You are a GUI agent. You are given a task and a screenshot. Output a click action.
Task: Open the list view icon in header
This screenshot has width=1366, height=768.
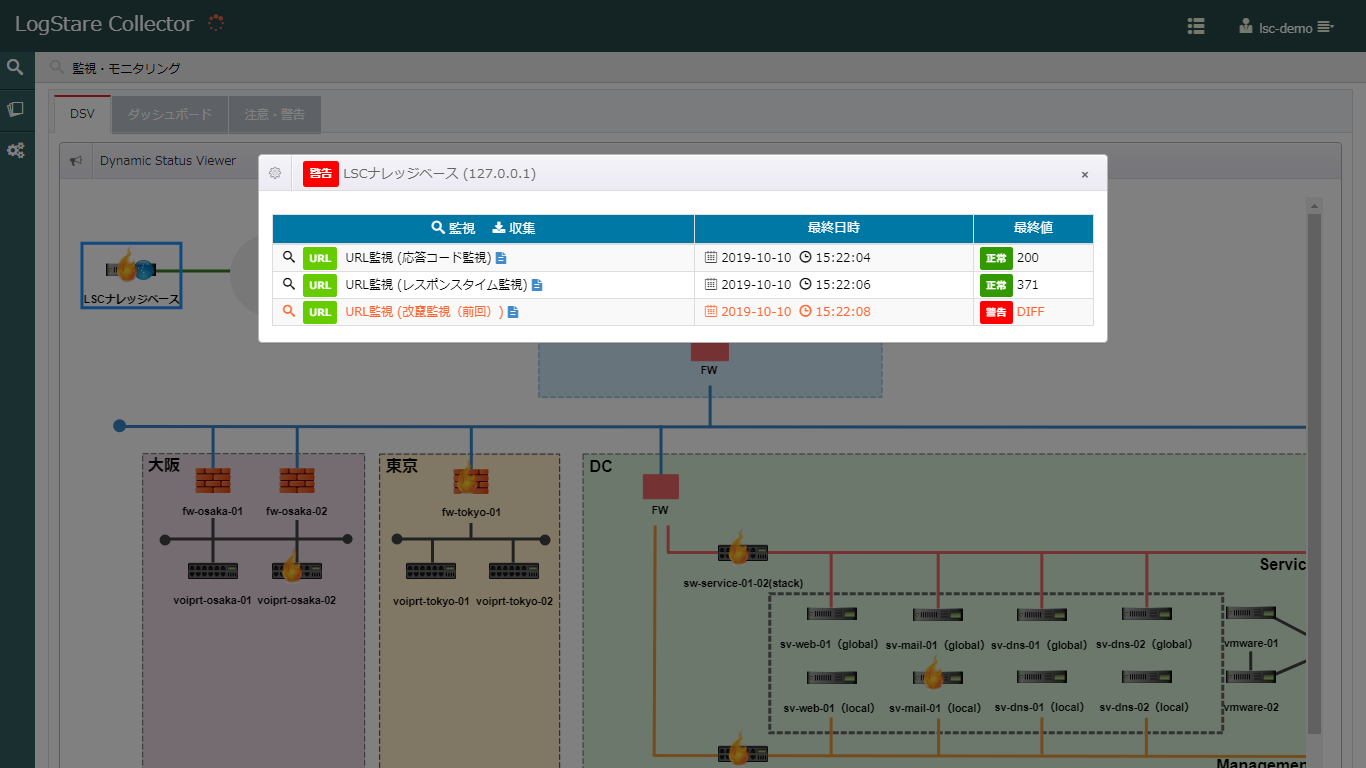(1196, 27)
